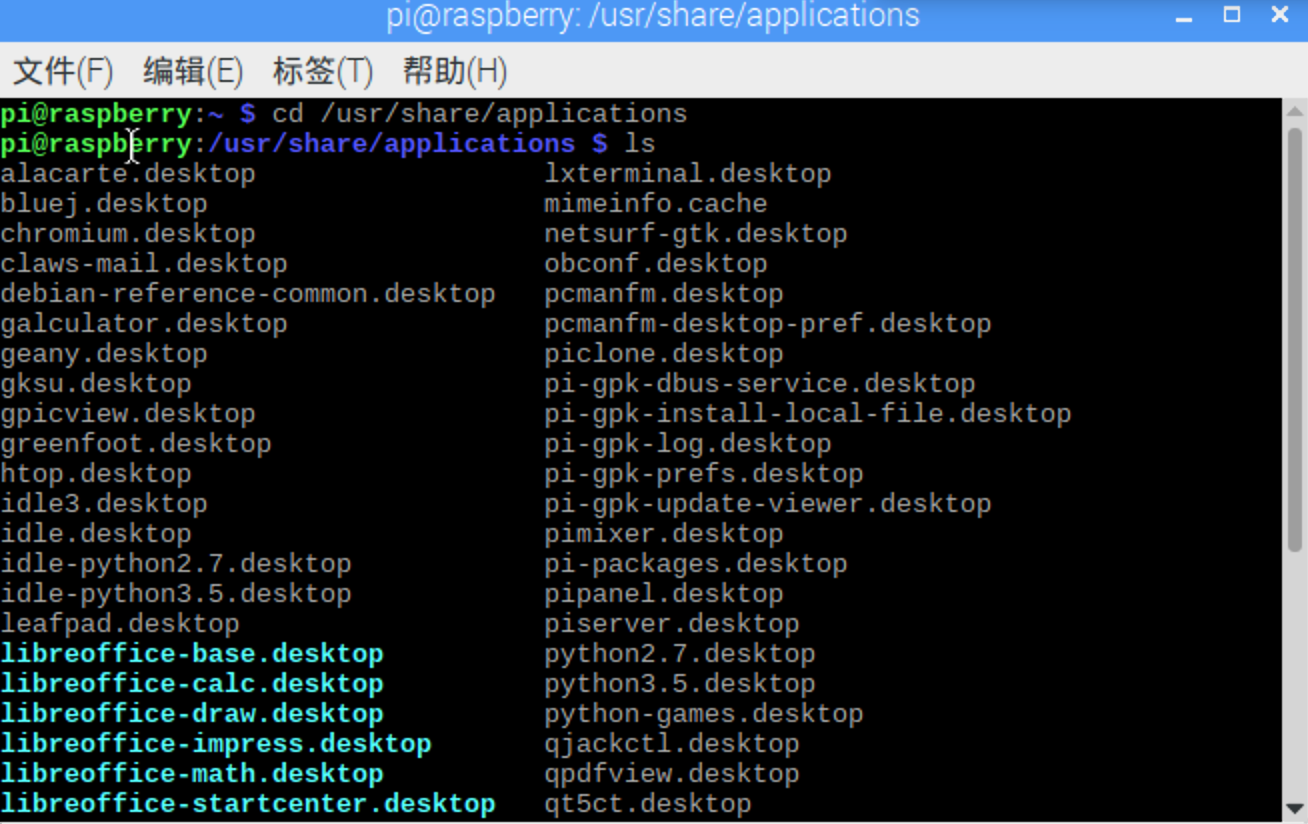Click the text pi-gpk-prefs.desktop

coord(704,474)
